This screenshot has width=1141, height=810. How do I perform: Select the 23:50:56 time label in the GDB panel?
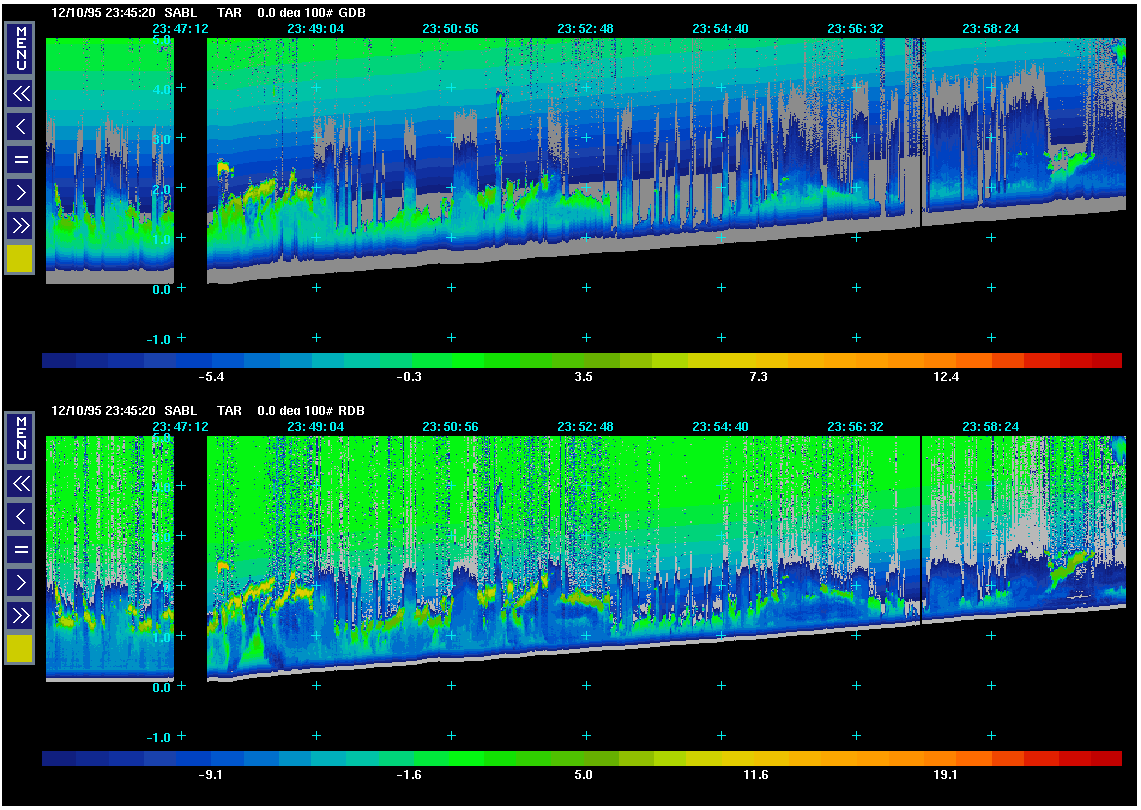(450, 29)
